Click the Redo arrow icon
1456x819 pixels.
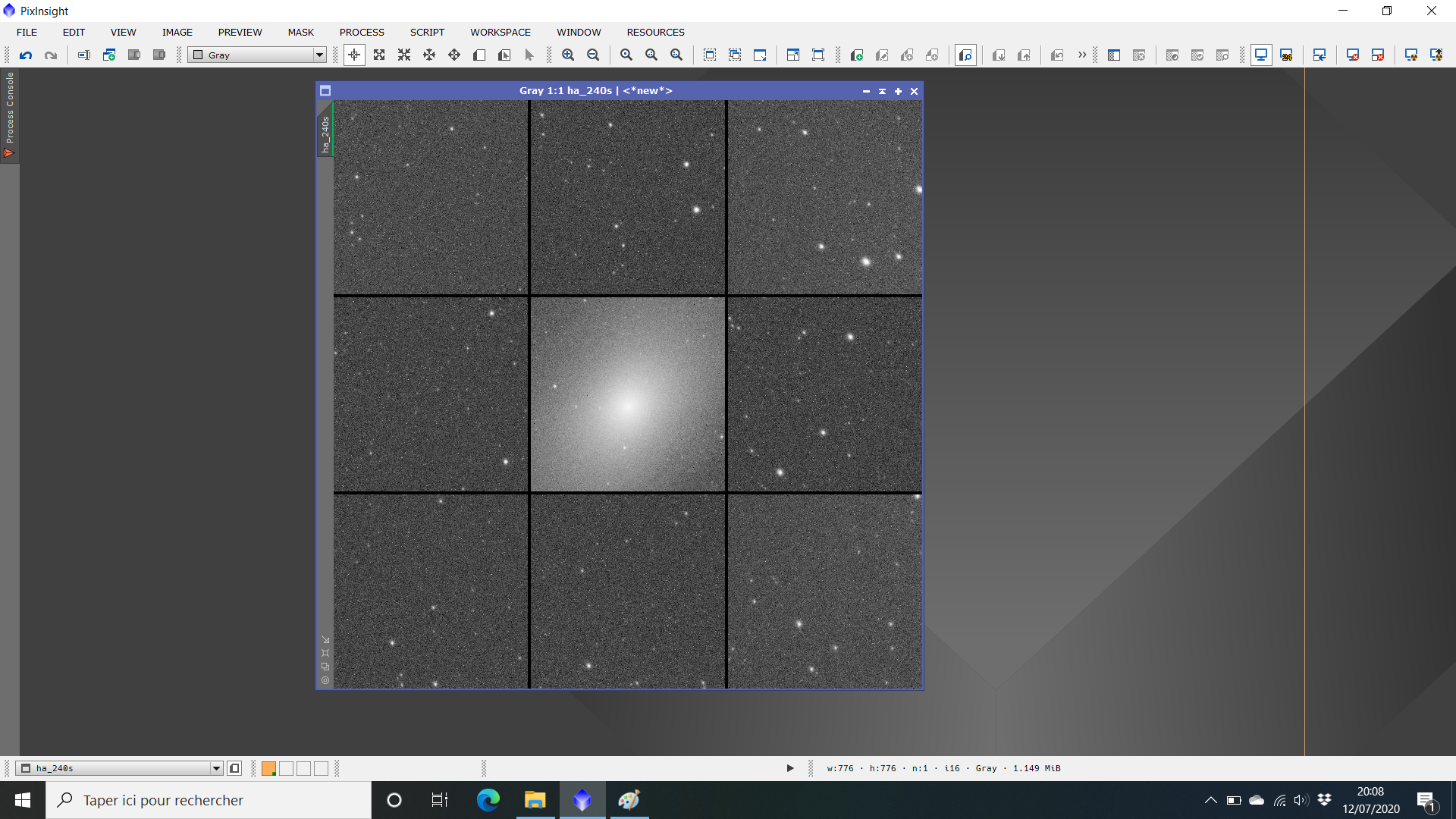51,55
